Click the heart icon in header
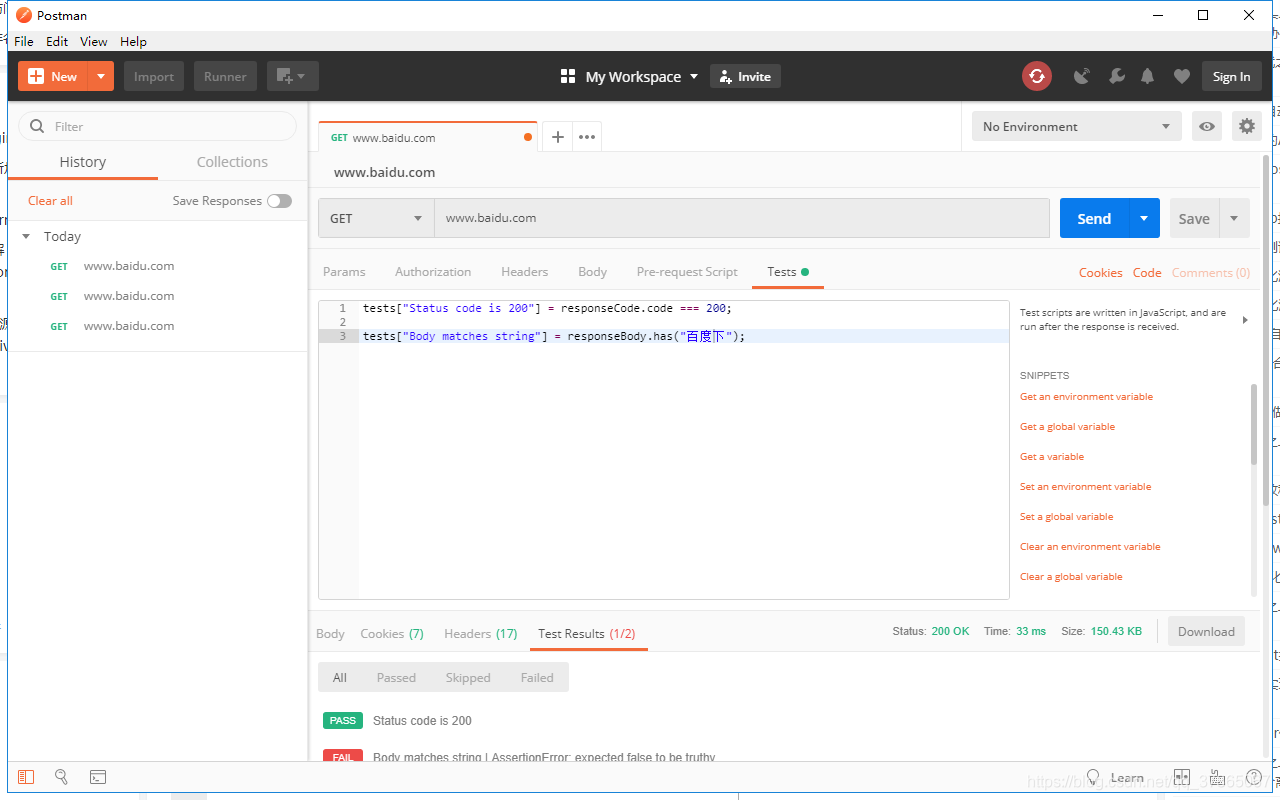Image resolution: width=1280 pixels, height=800 pixels. click(x=1181, y=76)
